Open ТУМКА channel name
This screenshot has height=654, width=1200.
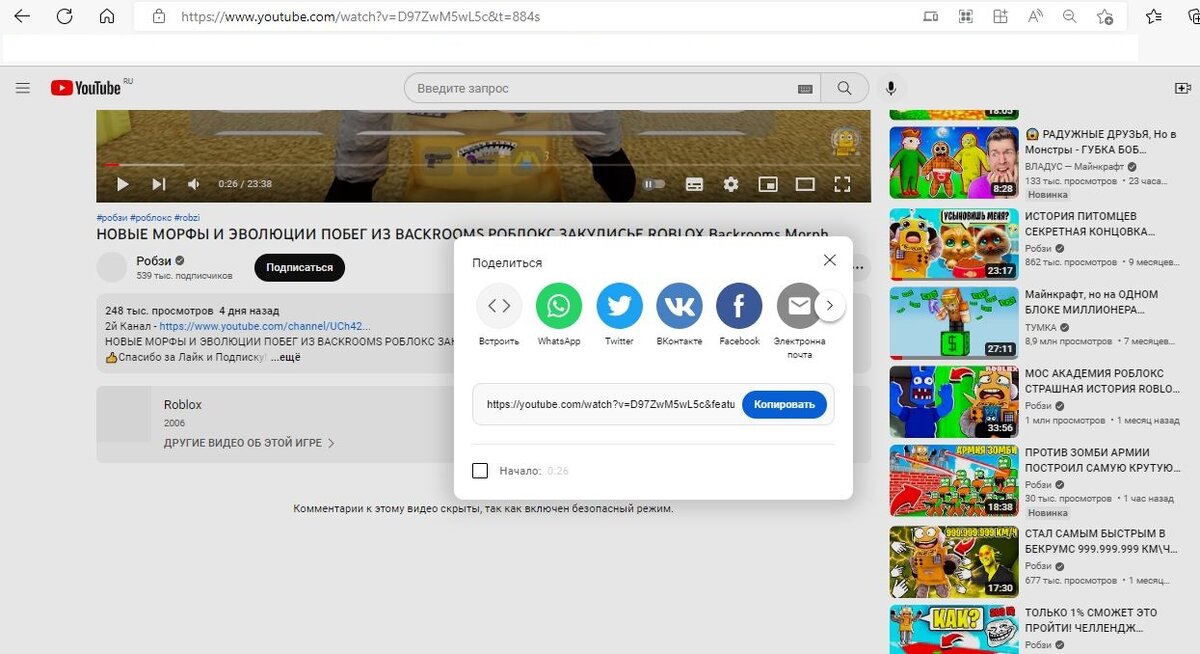tap(1040, 327)
